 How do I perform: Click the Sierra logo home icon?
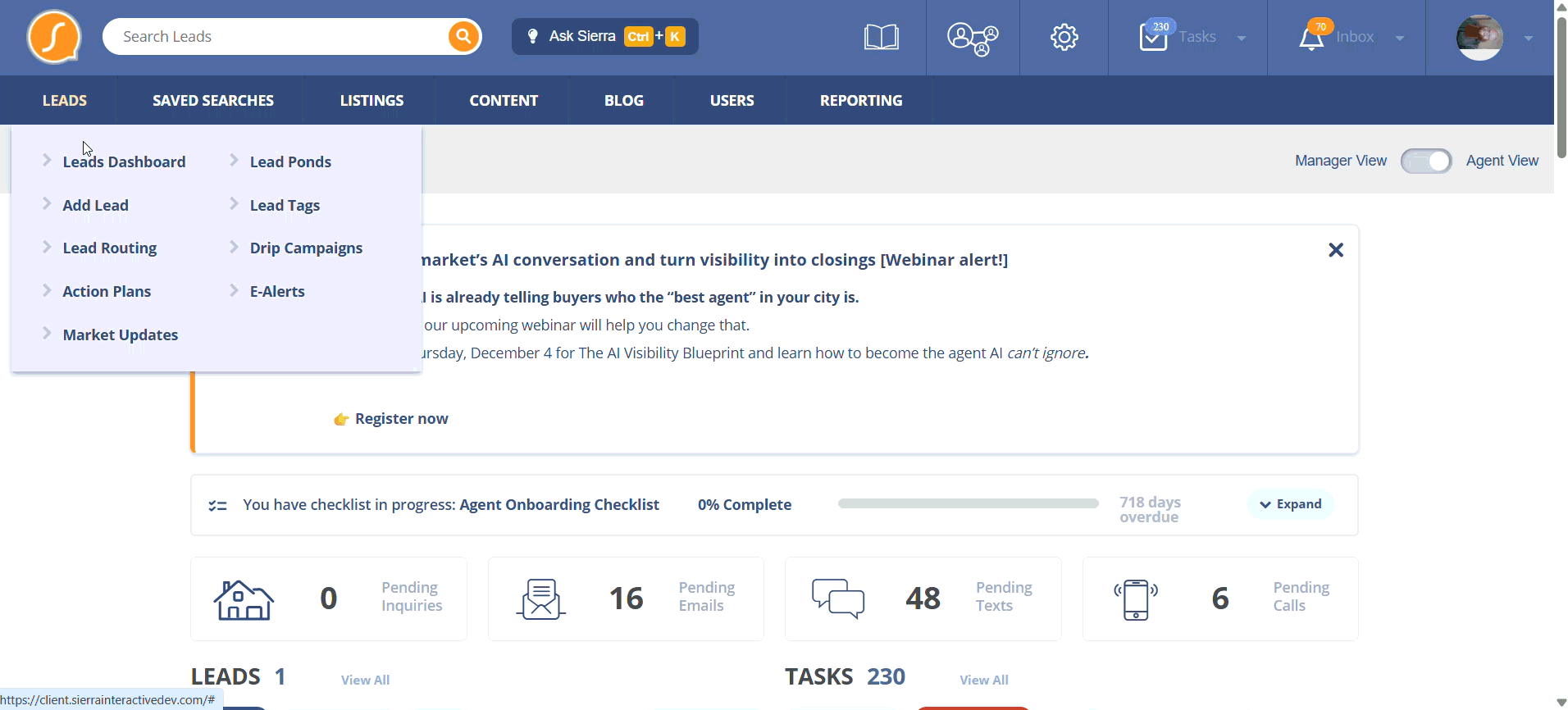coord(54,37)
